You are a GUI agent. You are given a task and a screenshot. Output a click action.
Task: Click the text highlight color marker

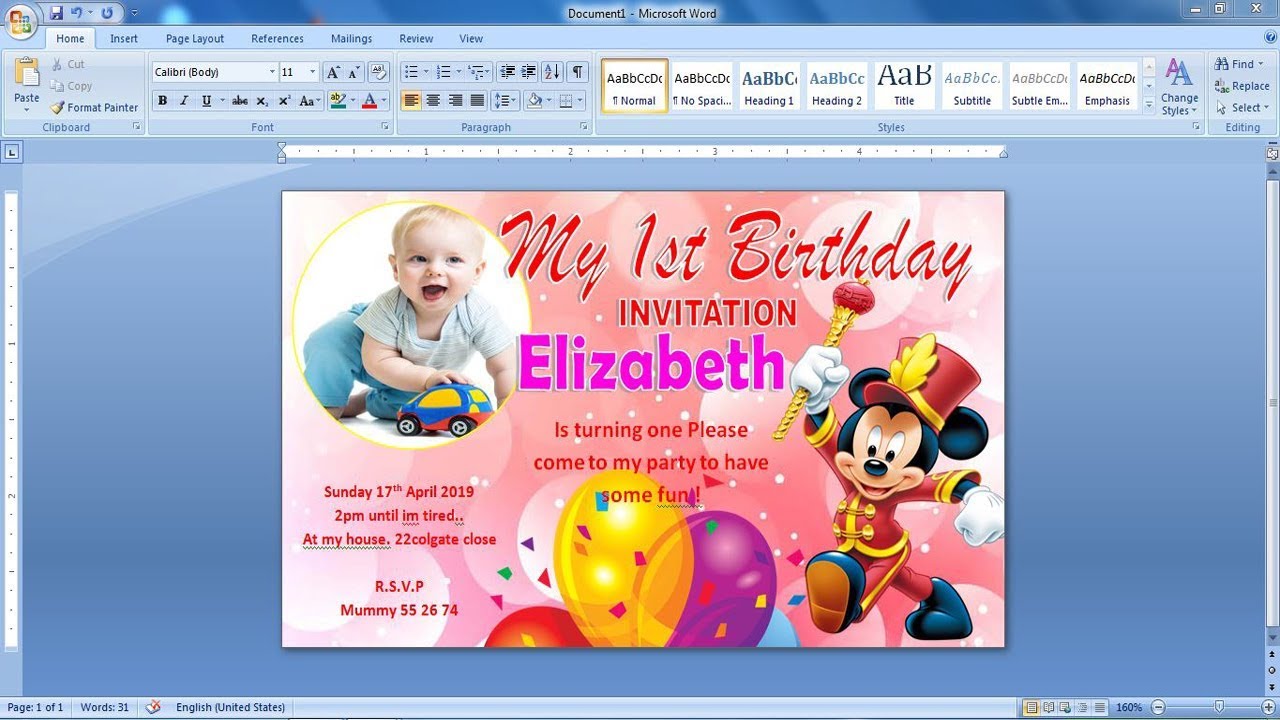pos(337,101)
